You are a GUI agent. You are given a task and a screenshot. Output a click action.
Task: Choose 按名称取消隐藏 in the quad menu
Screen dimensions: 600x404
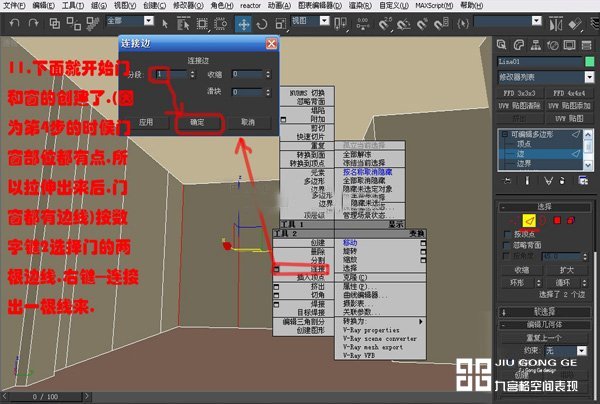(x=367, y=172)
